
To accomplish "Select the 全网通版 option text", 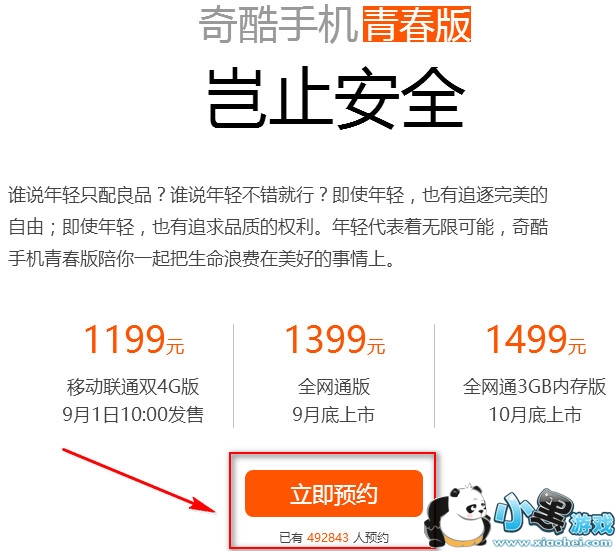I will click(x=334, y=387).
